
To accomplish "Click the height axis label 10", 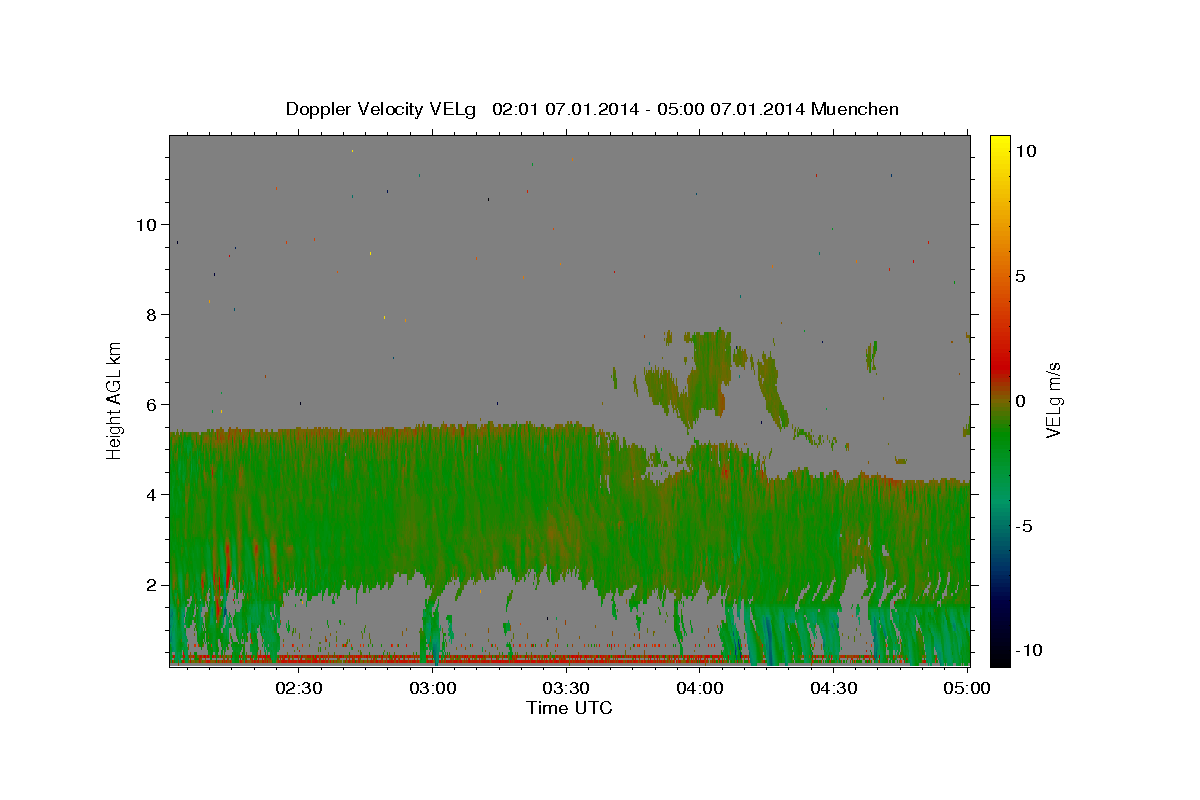I will pyautogui.click(x=146, y=224).
